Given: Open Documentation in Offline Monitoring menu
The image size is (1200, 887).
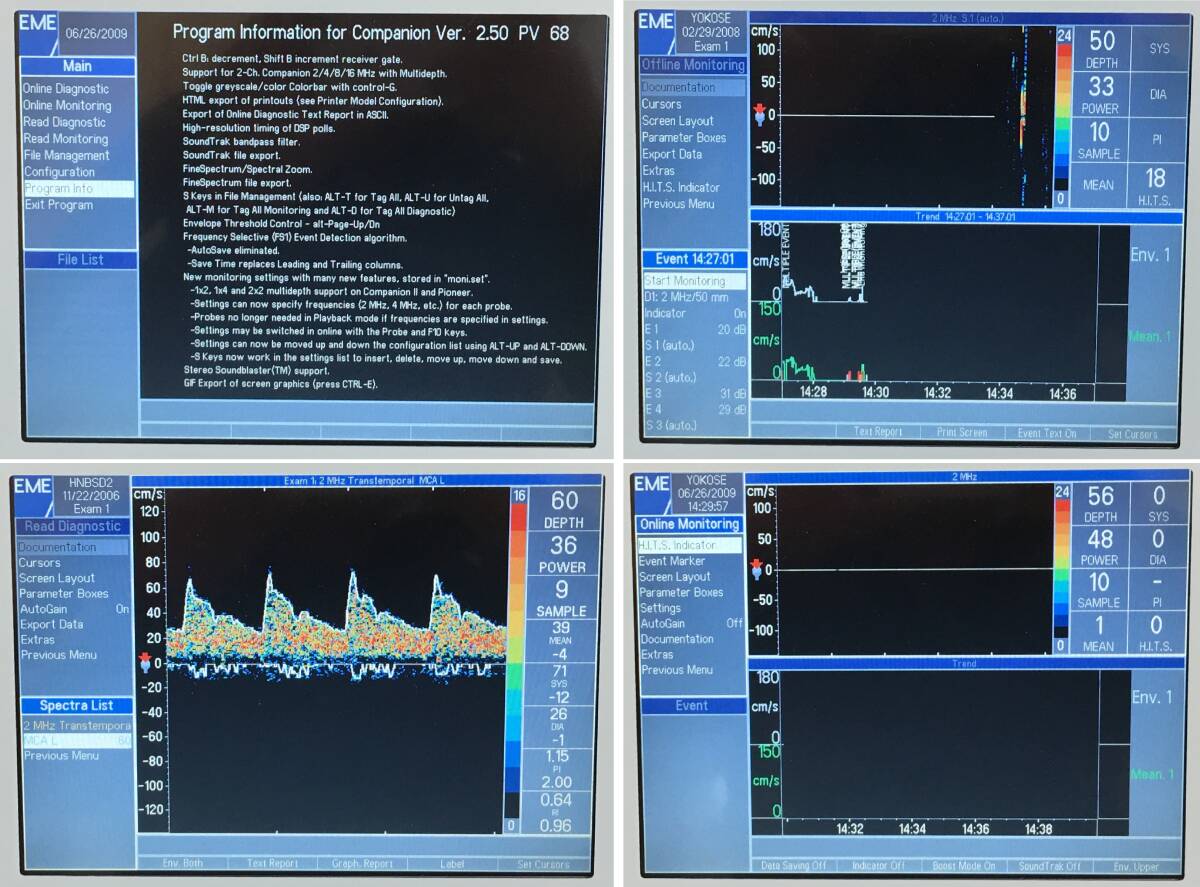Looking at the screenshot, I should [693, 87].
